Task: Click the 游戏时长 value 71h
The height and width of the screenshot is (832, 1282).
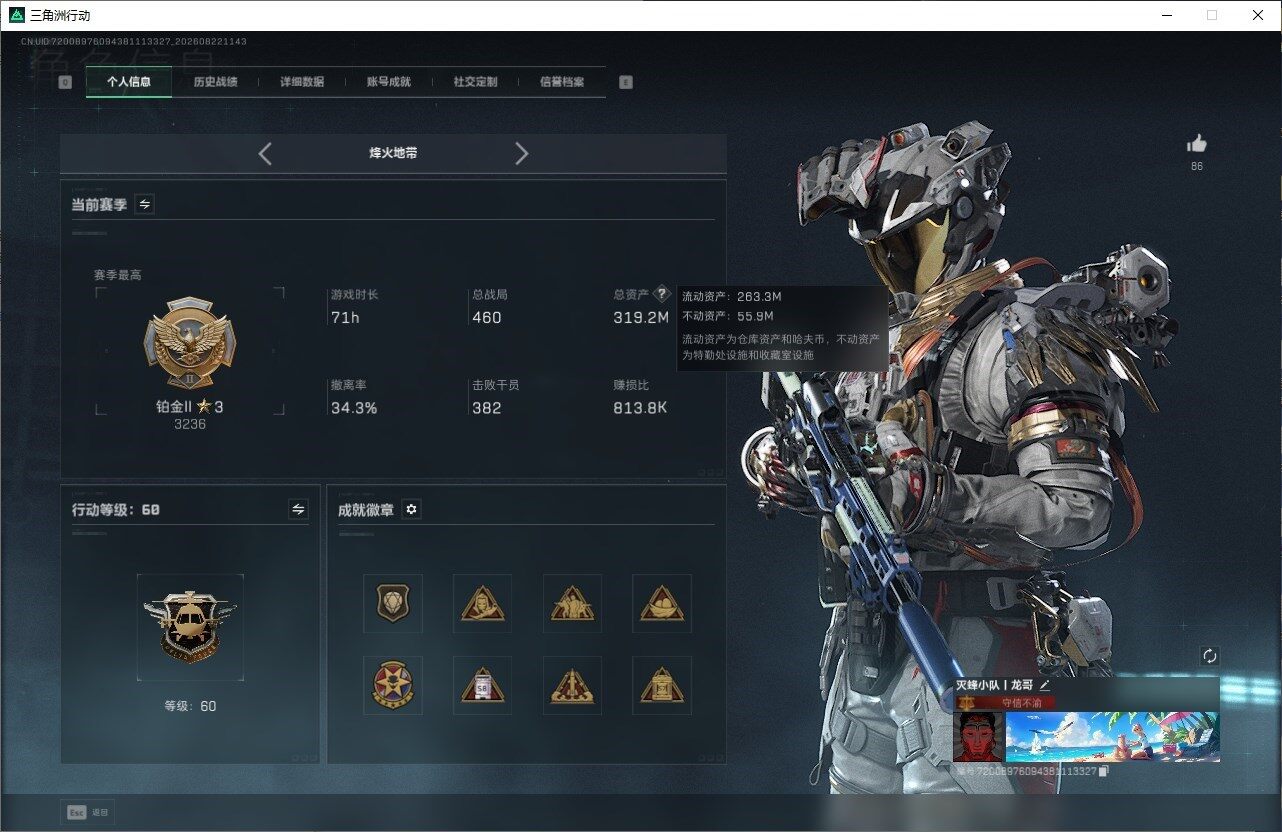Action: point(344,317)
